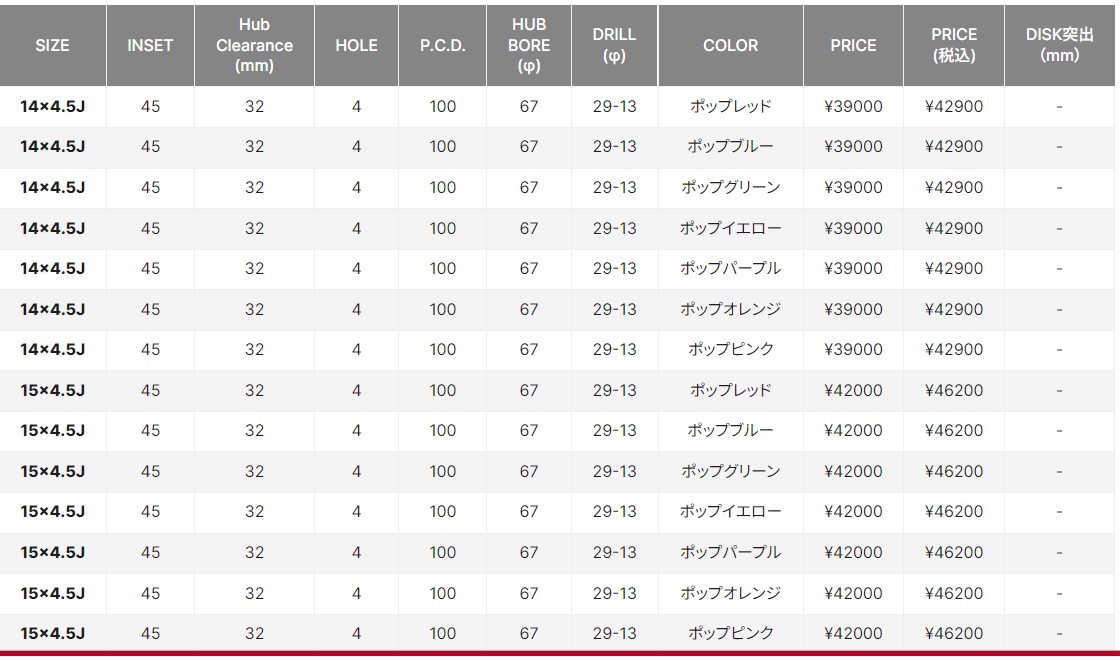Click the COLOR column header
This screenshot has height=661, width=1120.
[731, 45]
